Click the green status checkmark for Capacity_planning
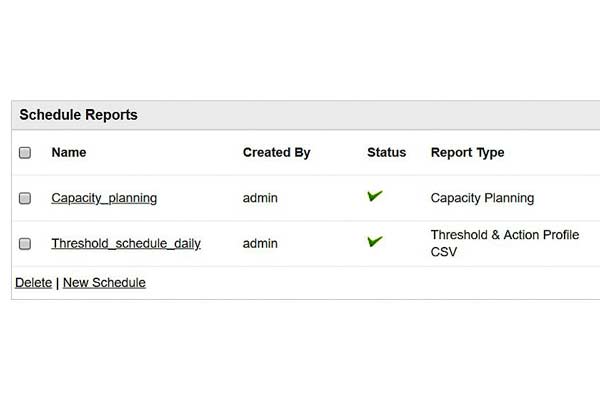The width and height of the screenshot is (600, 401). click(x=375, y=196)
